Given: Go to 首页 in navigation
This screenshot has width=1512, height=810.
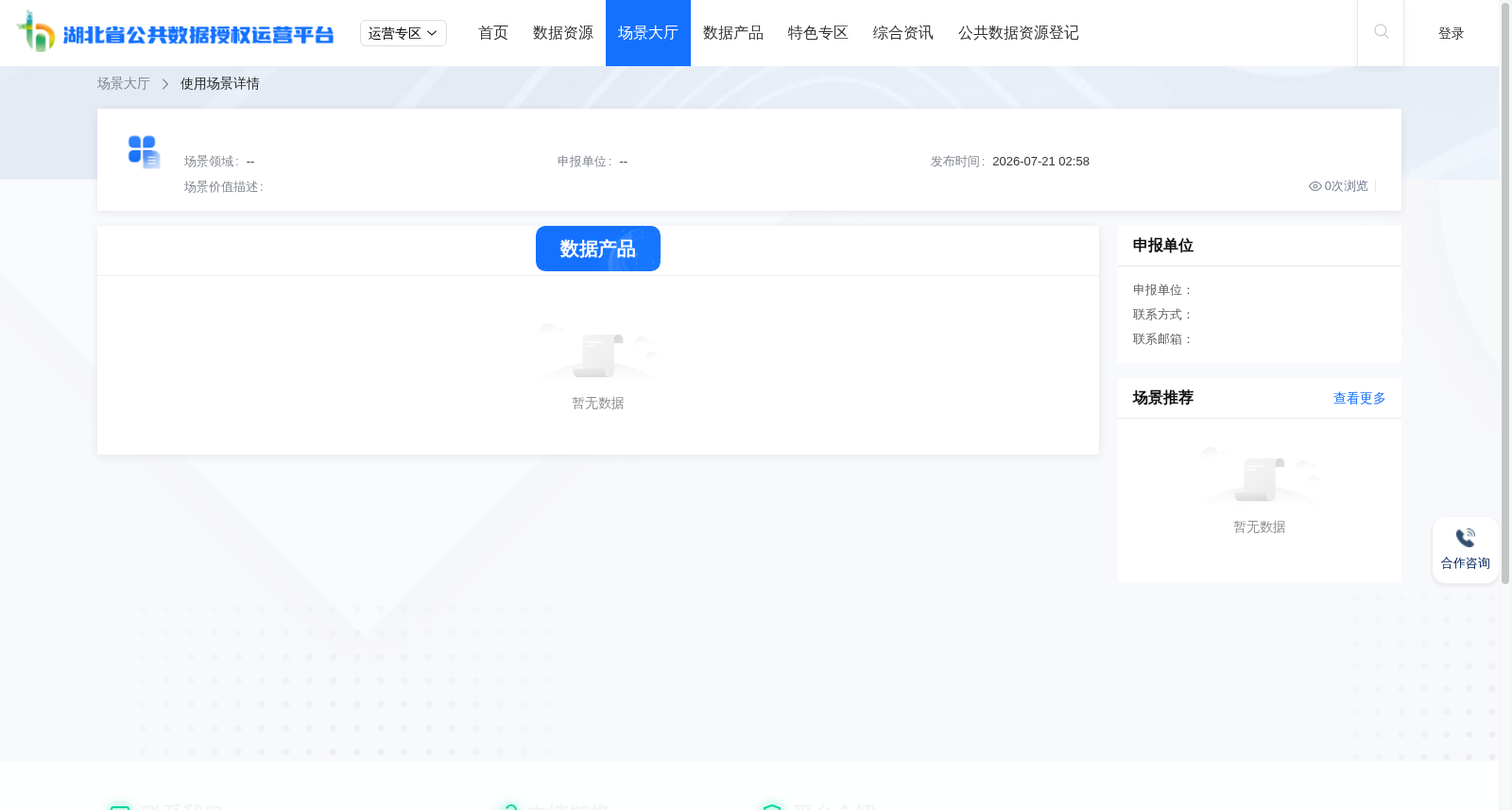Looking at the screenshot, I should point(493,33).
